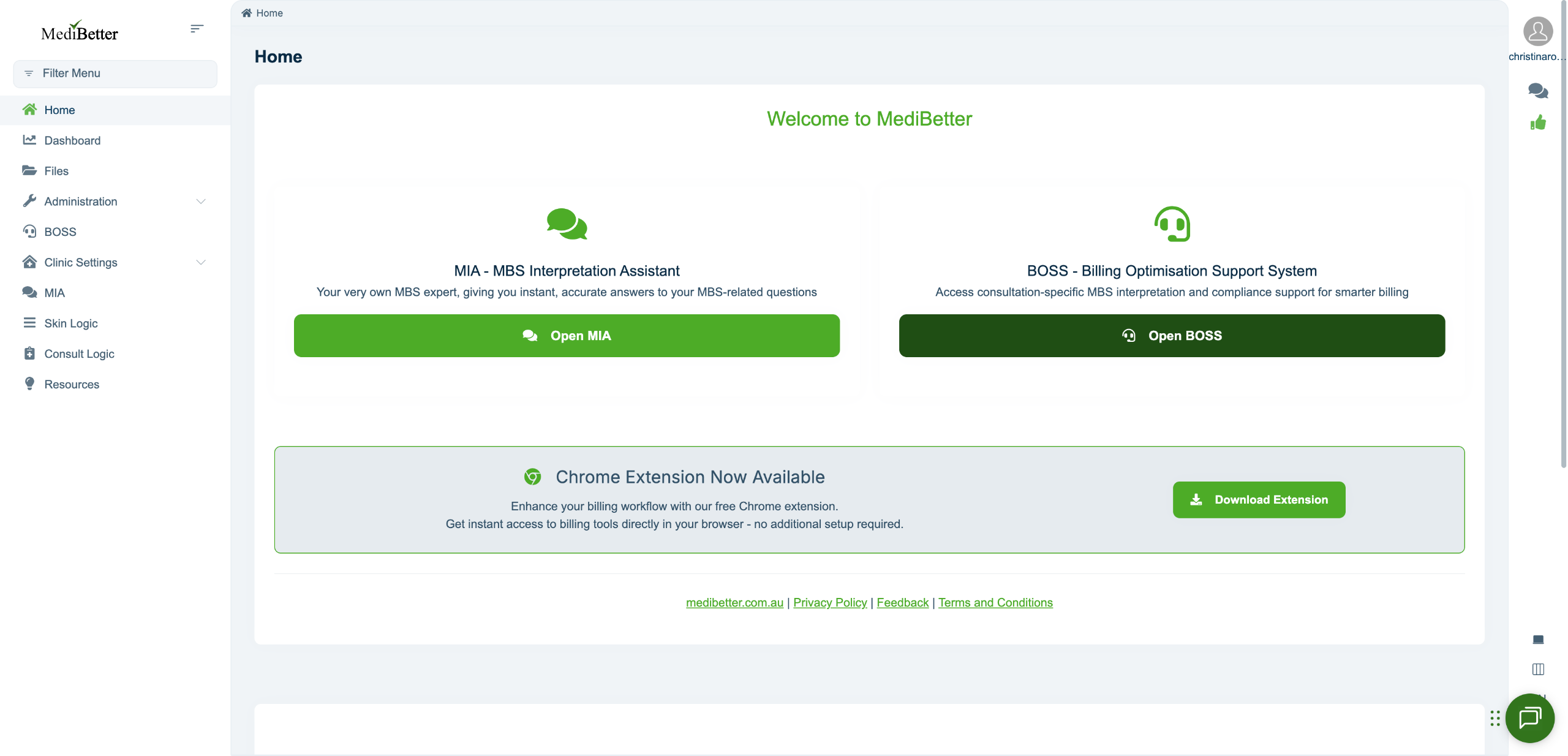Collapse sidebar with the menu toggle icon
Image resolution: width=1568 pixels, height=756 pixels.
click(x=197, y=29)
